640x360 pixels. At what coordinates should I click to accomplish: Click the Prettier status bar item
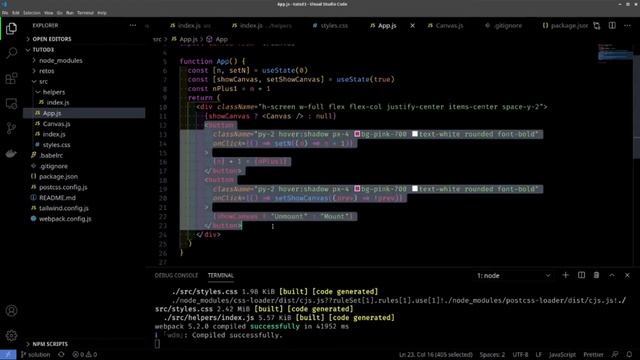(x=593, y=355)
